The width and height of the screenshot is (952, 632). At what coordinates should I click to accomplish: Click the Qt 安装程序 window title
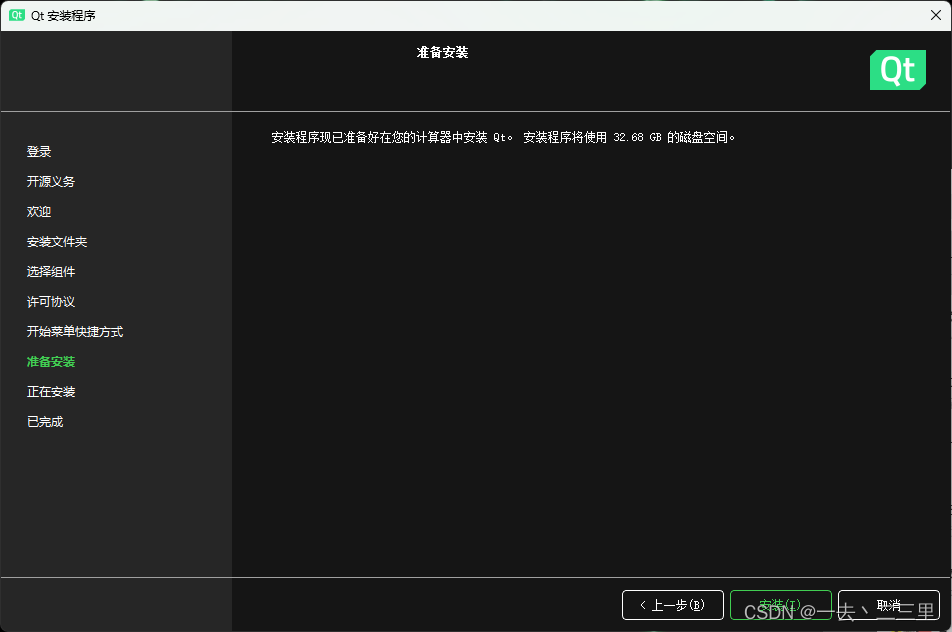click(63, 16)
